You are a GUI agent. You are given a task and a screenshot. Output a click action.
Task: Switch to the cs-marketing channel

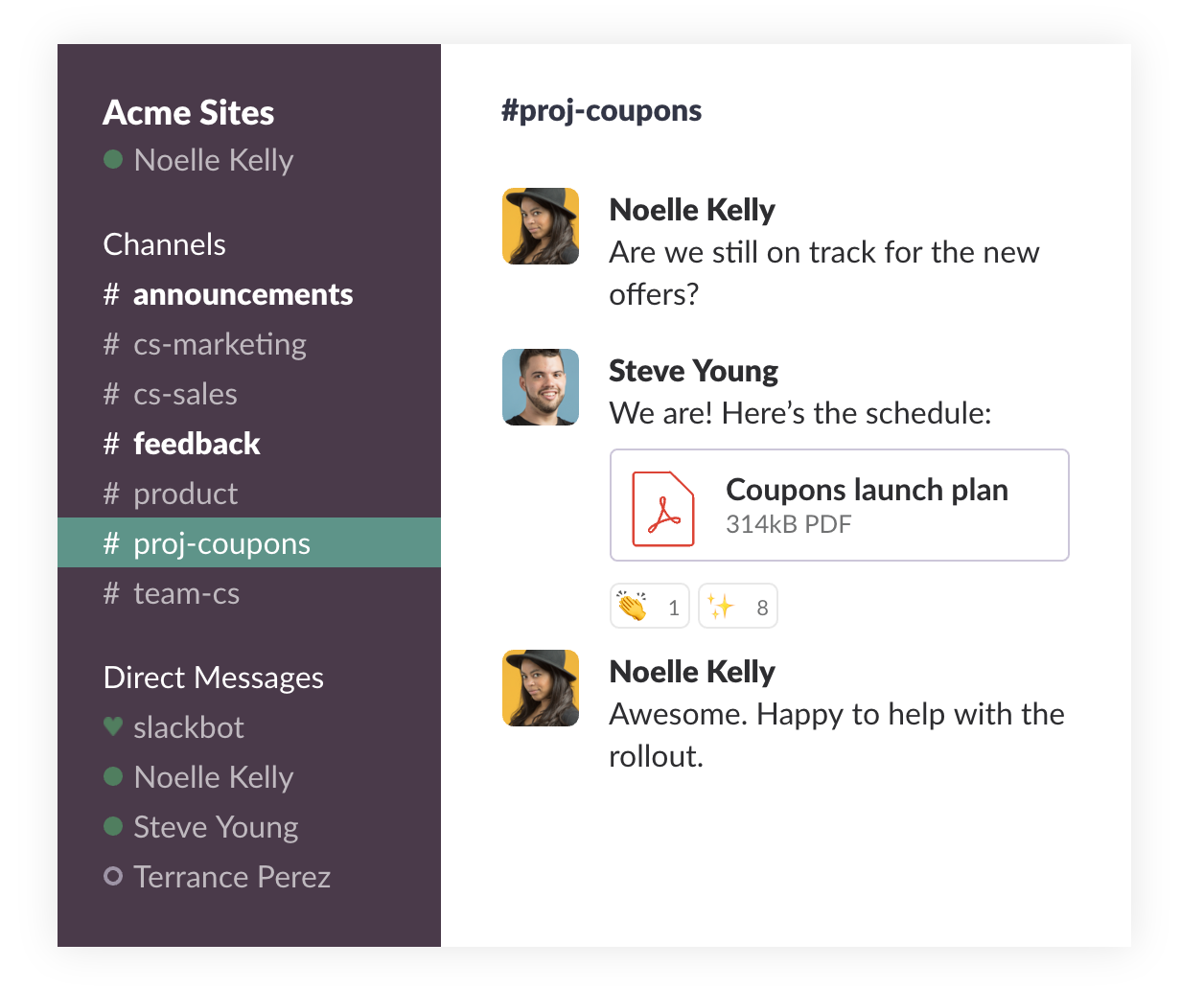219,344
